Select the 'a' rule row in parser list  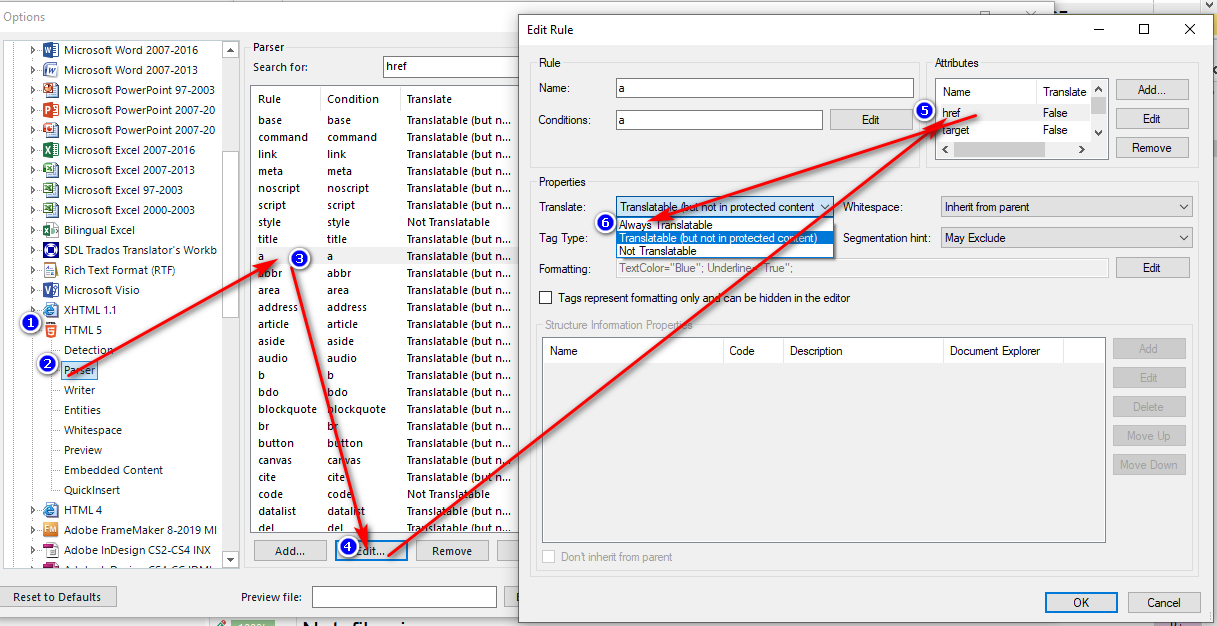[x=385, y=256]
